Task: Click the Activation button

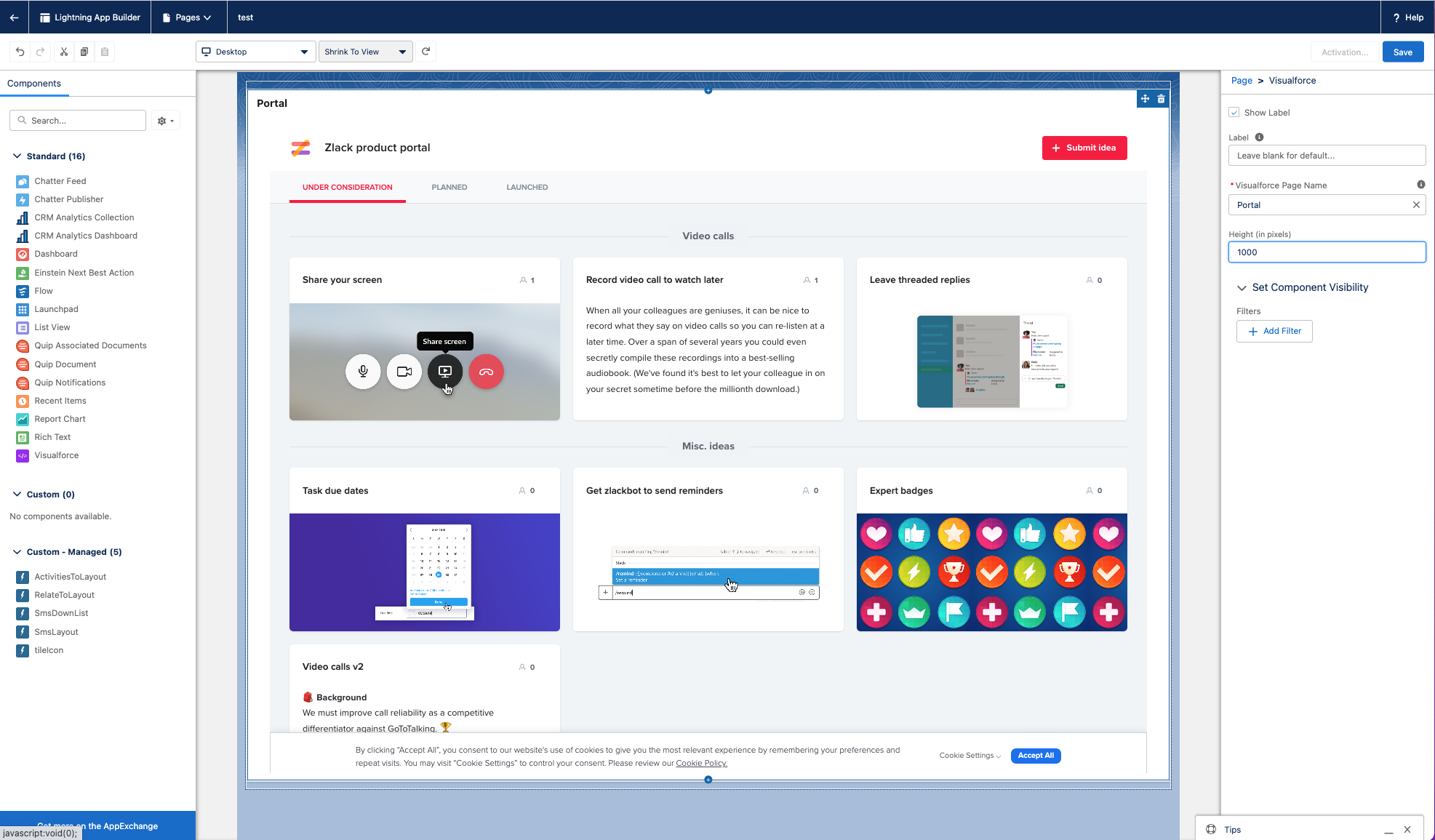Action: click(x=1344, y=52)
